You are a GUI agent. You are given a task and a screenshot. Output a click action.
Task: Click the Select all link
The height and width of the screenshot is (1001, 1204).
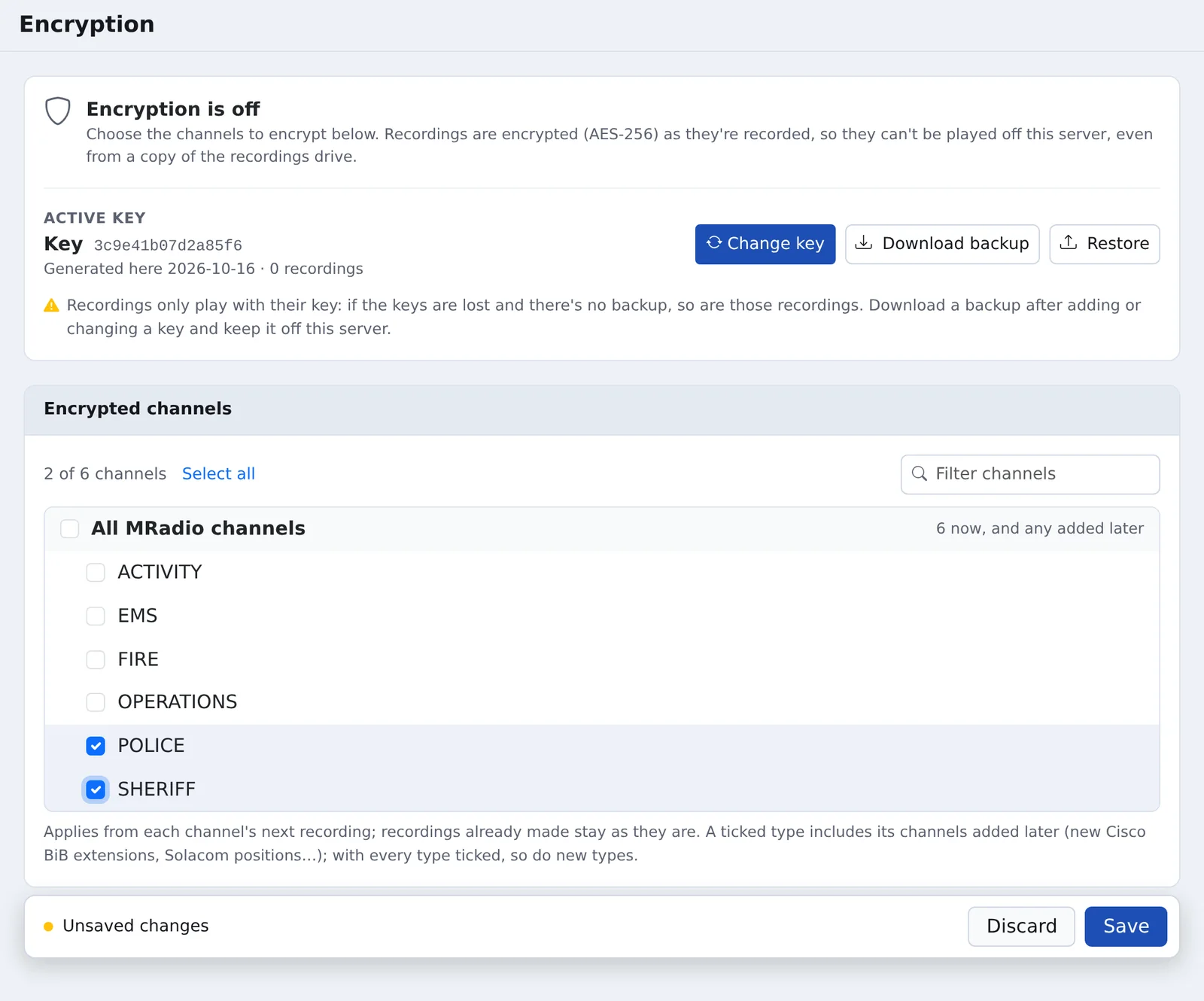(x=218, y=473)
